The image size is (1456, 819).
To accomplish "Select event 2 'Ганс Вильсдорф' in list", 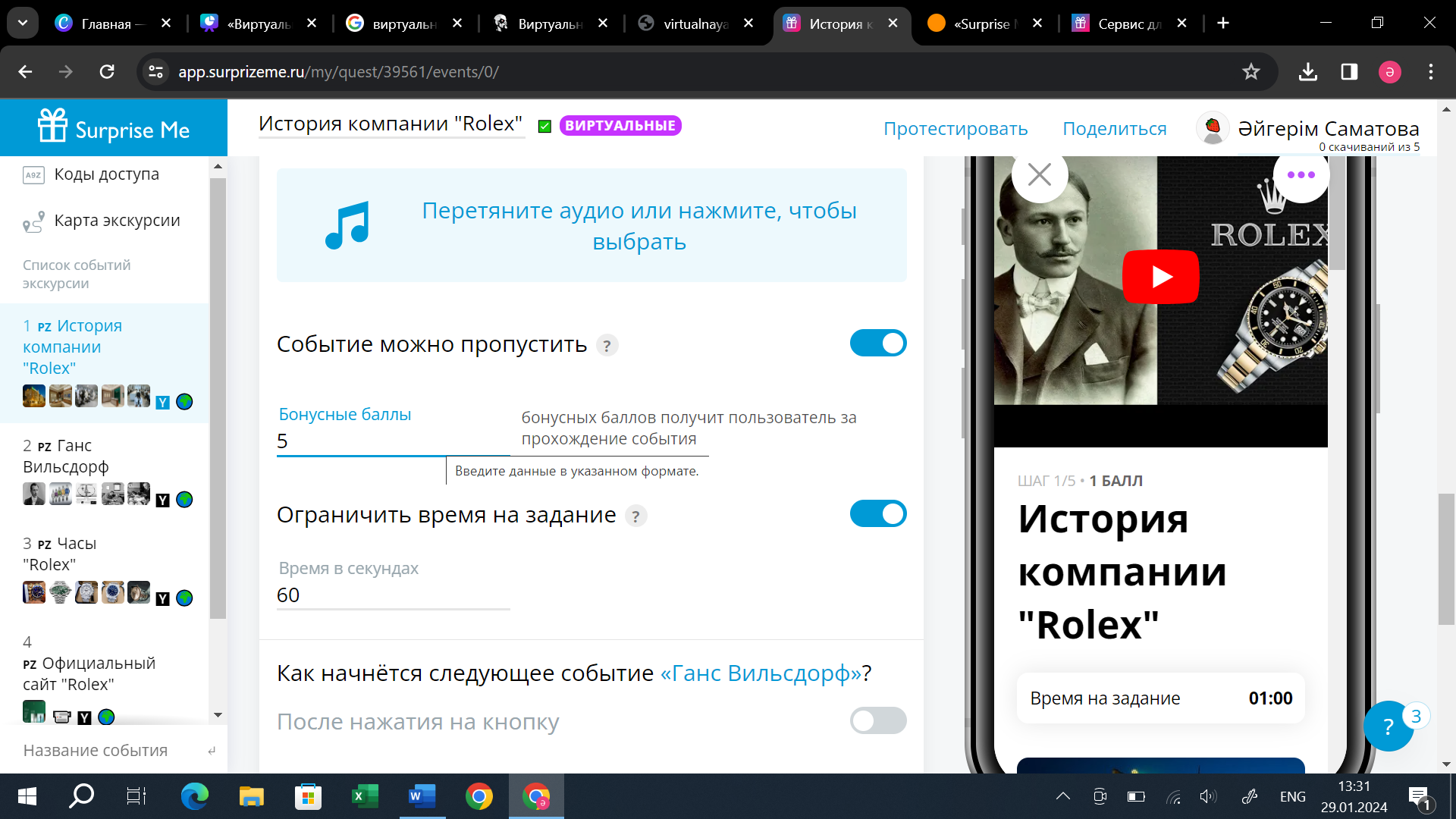I will click(x=66, y=457).
